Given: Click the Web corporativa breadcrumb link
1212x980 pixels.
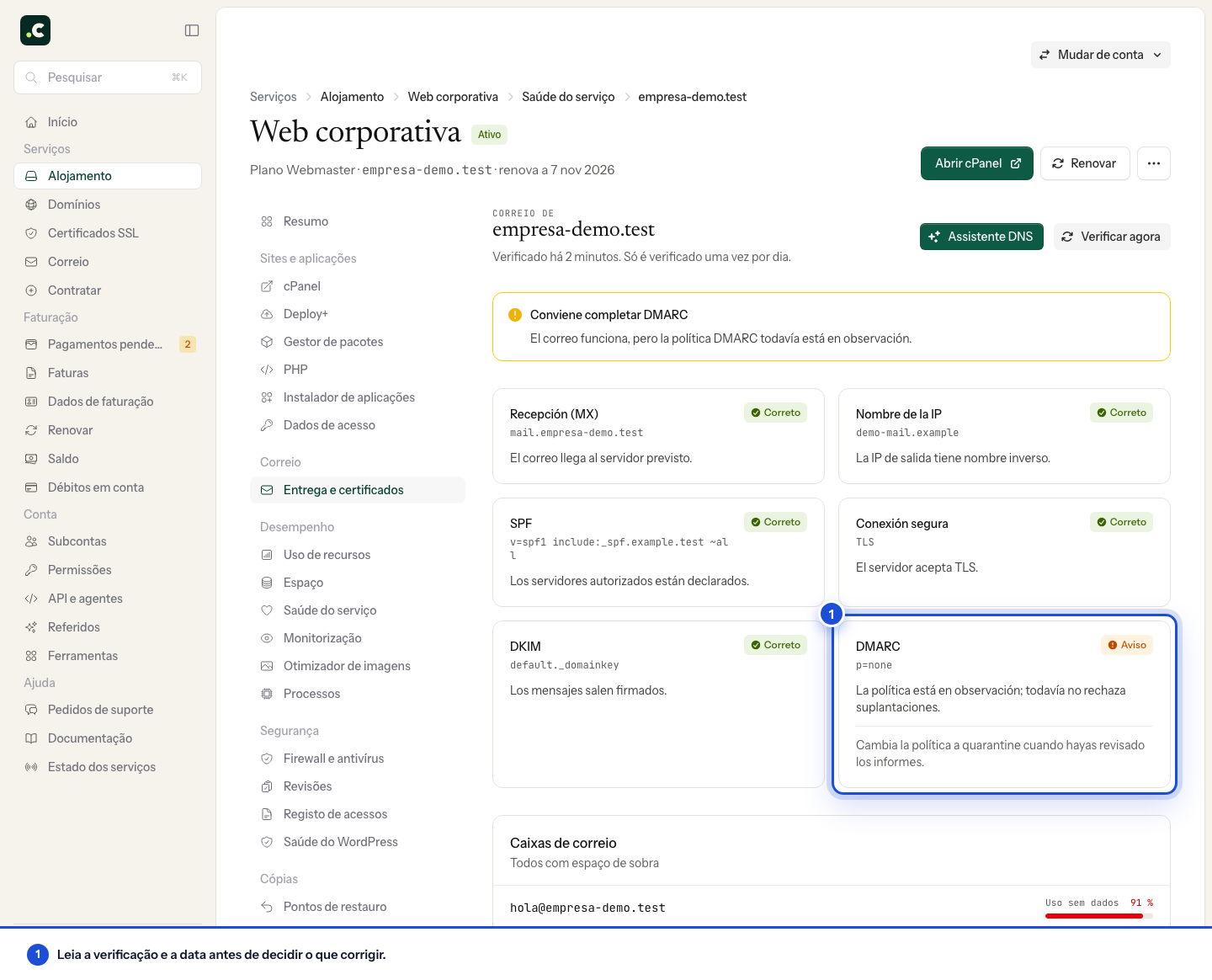Looking at the screenshot, I should pyautogui.click(x=453, y=97).
